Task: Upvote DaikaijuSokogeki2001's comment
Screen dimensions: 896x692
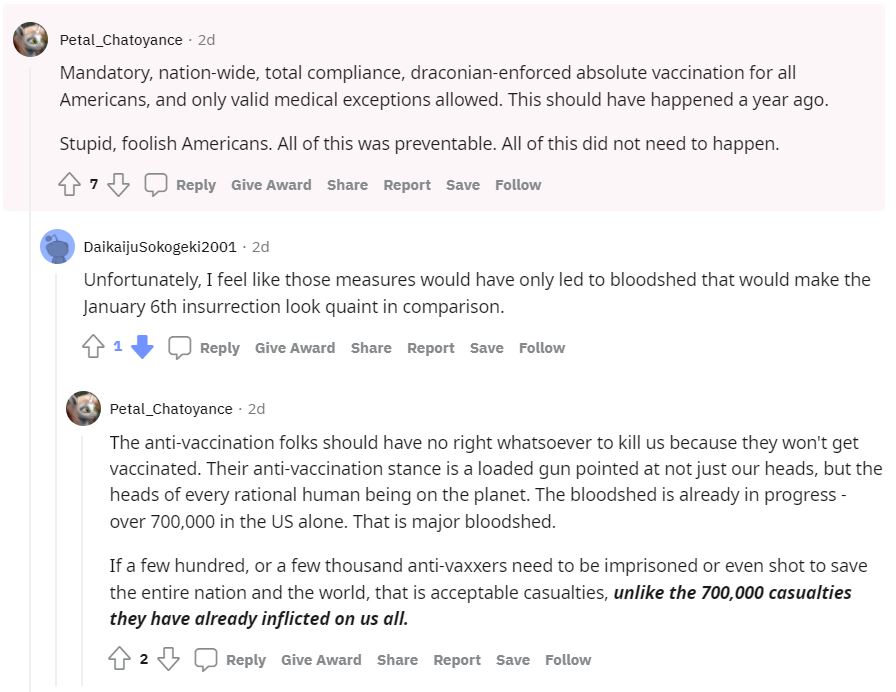Action: click(x=93, y=348)
